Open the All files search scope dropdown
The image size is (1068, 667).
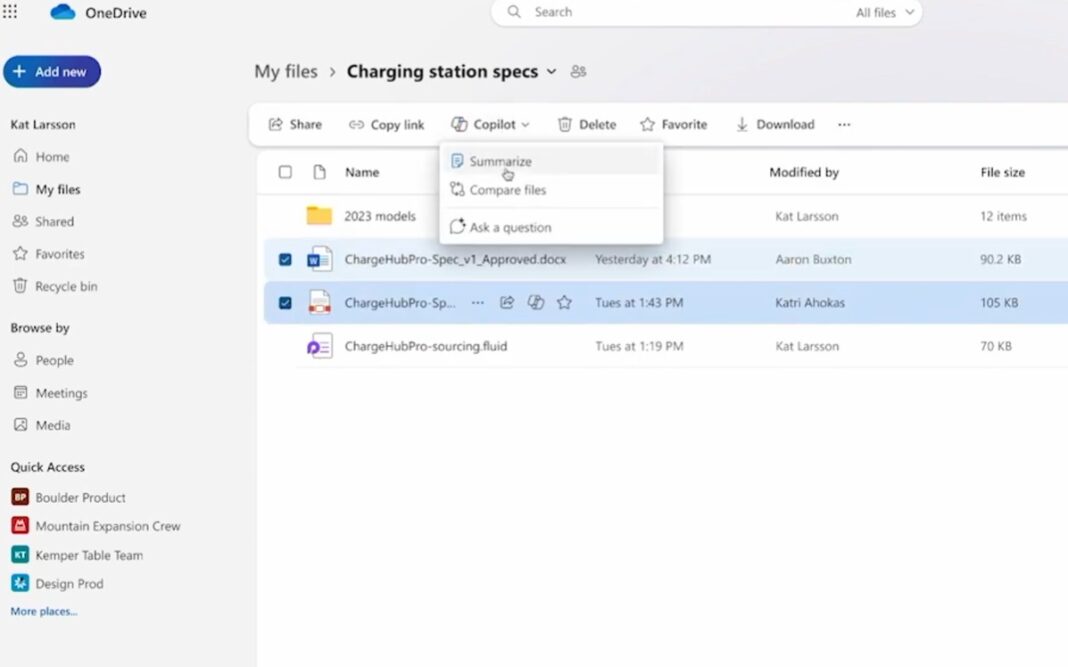[x=885, y=12]
